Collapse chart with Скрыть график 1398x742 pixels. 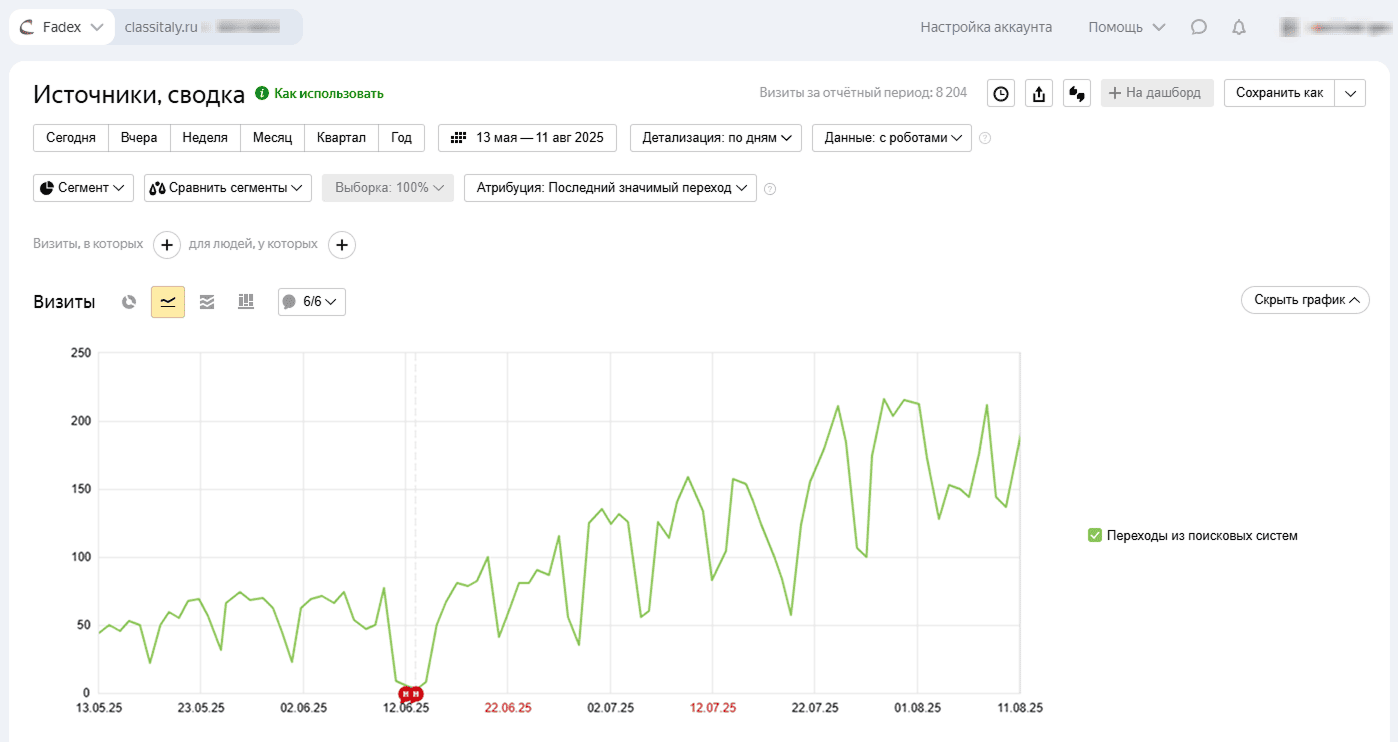click(1305, 300)
